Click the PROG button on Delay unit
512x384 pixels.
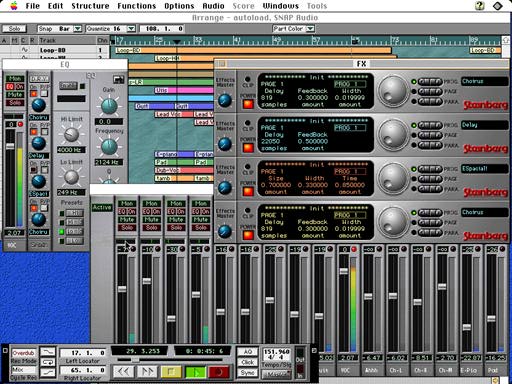click(x=430, y=125)
